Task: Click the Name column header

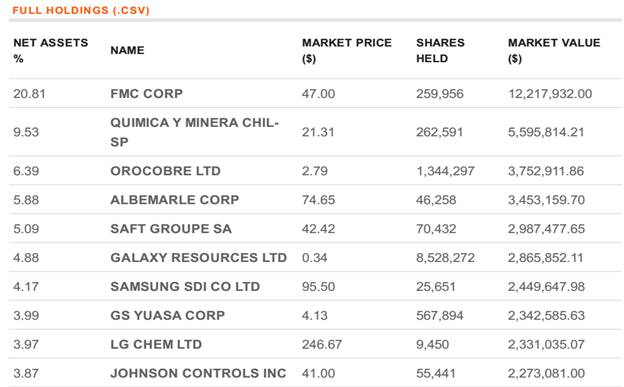Action: pyautogui.click(x=127, y=50)
